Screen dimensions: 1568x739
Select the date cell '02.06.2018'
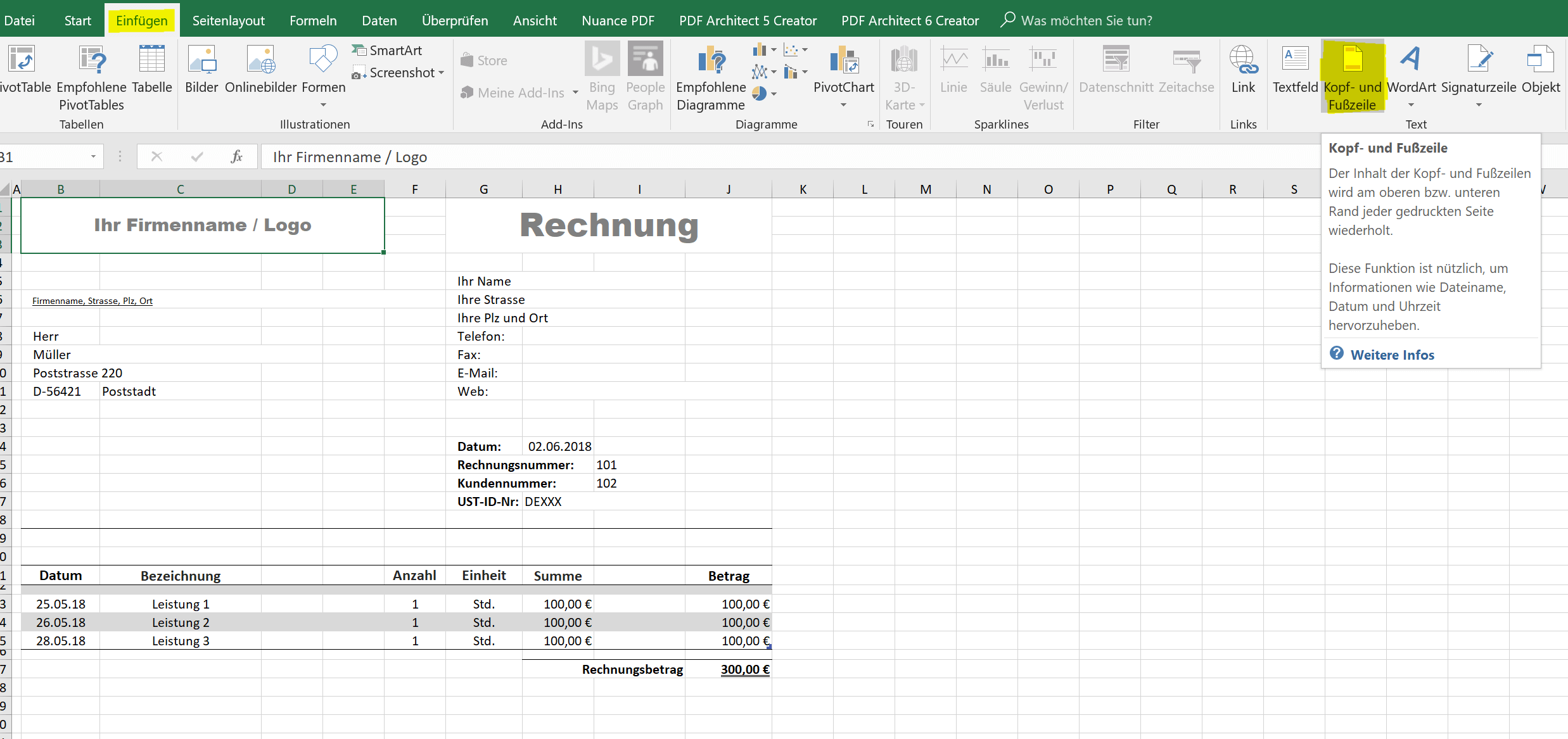coord(558,446)
